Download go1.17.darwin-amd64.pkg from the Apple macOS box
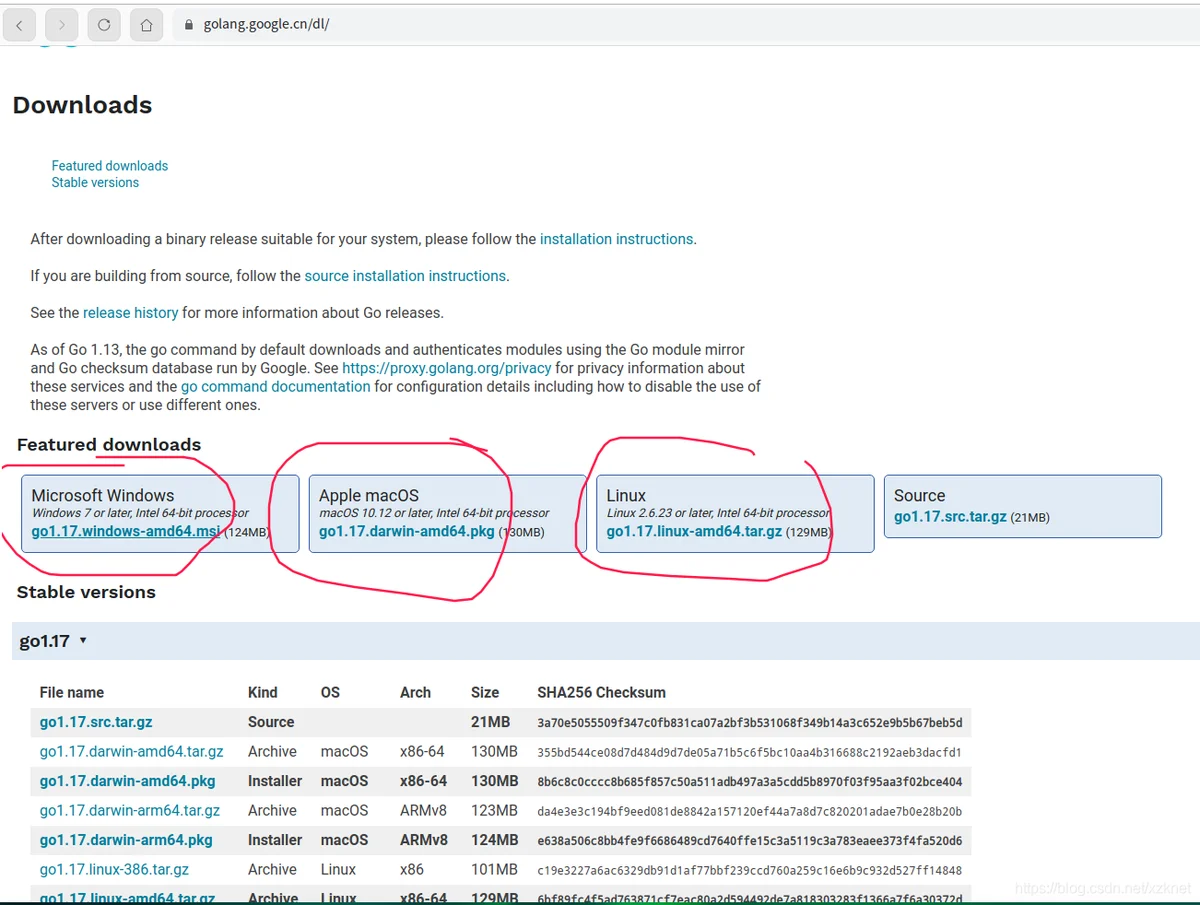The width and height of the screenshot is (1200, 905). (407, 532)
